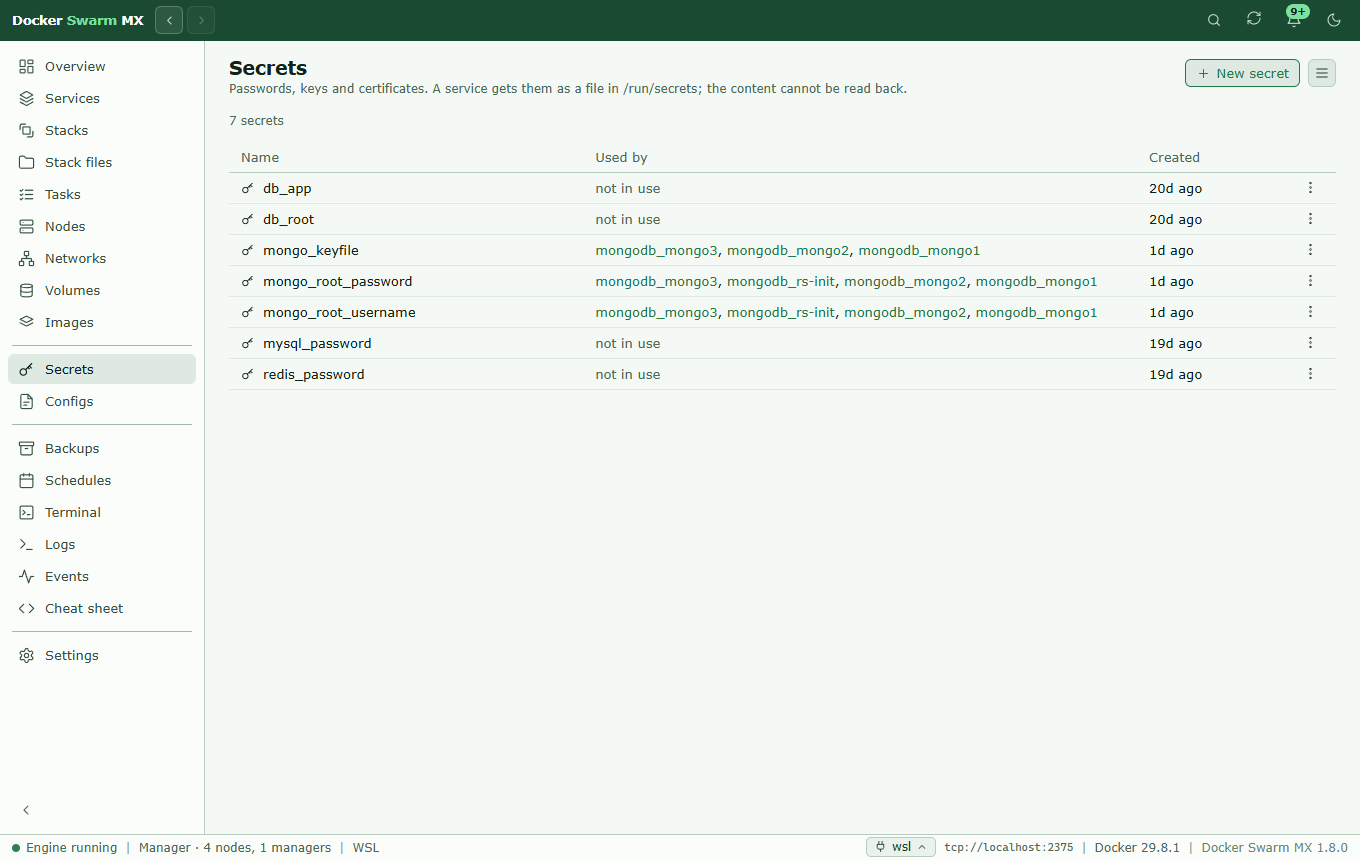Follow the mongodb_mongo1 link in the mongo_root_username row
Viewport: 1360px width, 860px height.
tap(1036, 312)
